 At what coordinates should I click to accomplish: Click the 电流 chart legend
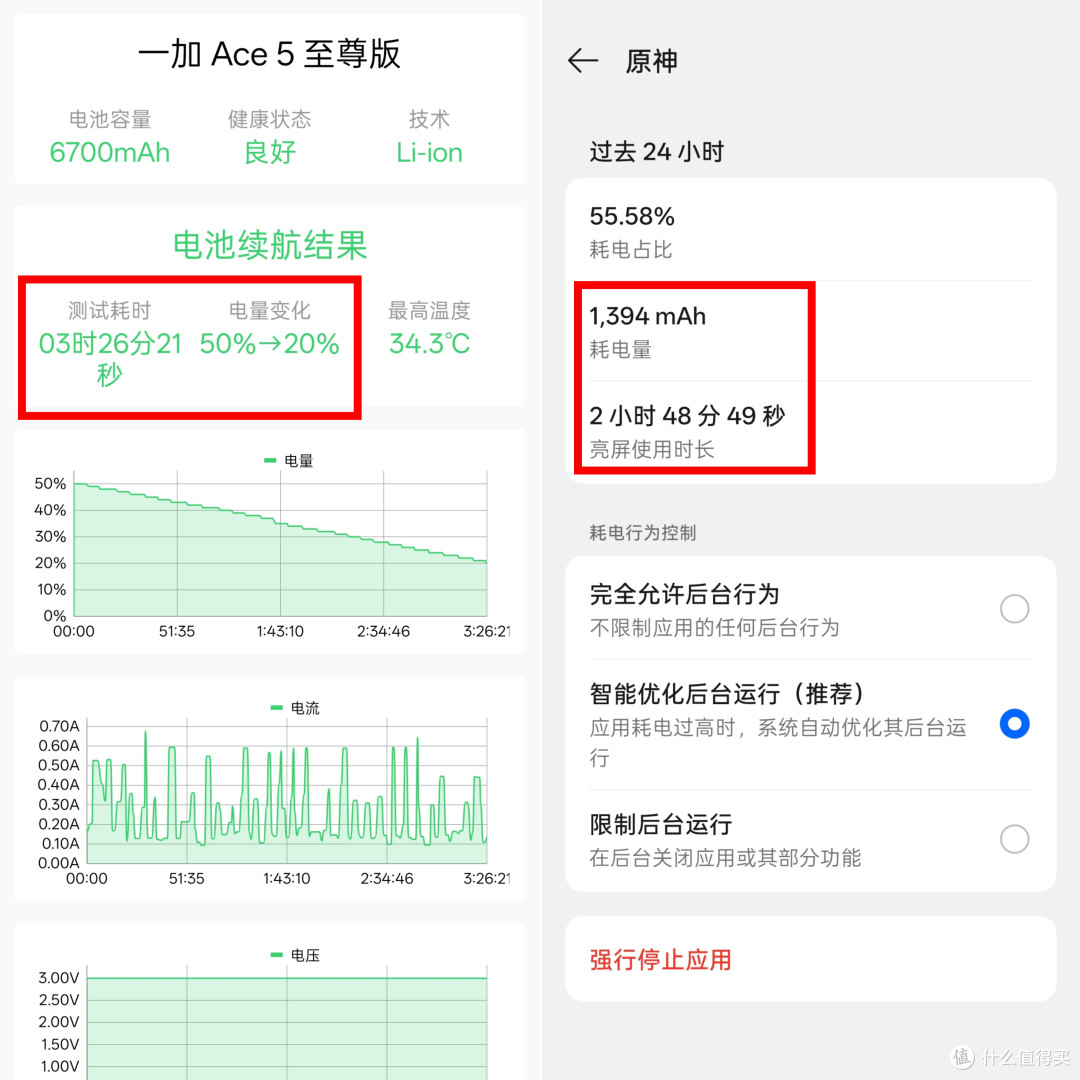(x=295, y=707)
